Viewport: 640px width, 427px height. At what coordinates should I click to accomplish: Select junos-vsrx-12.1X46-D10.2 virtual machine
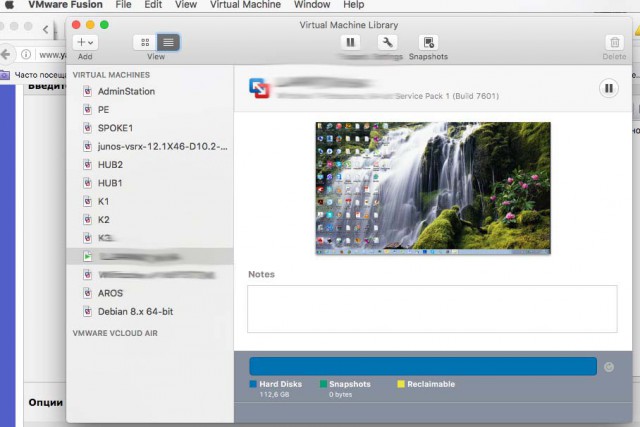(150, 146)
